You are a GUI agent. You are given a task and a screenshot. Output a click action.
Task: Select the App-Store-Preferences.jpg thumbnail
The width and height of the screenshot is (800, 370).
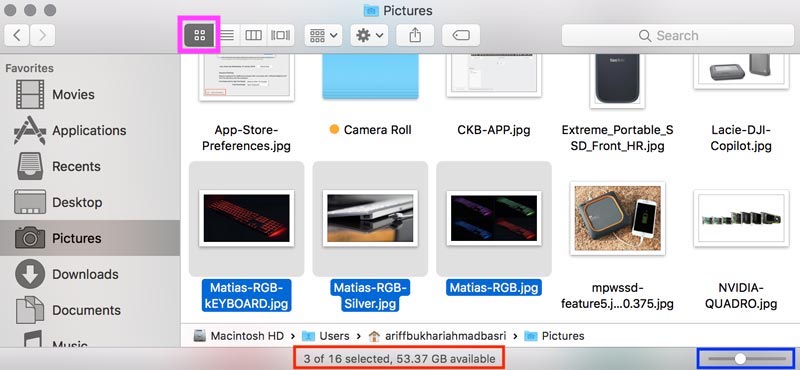(x=246, y=77)
